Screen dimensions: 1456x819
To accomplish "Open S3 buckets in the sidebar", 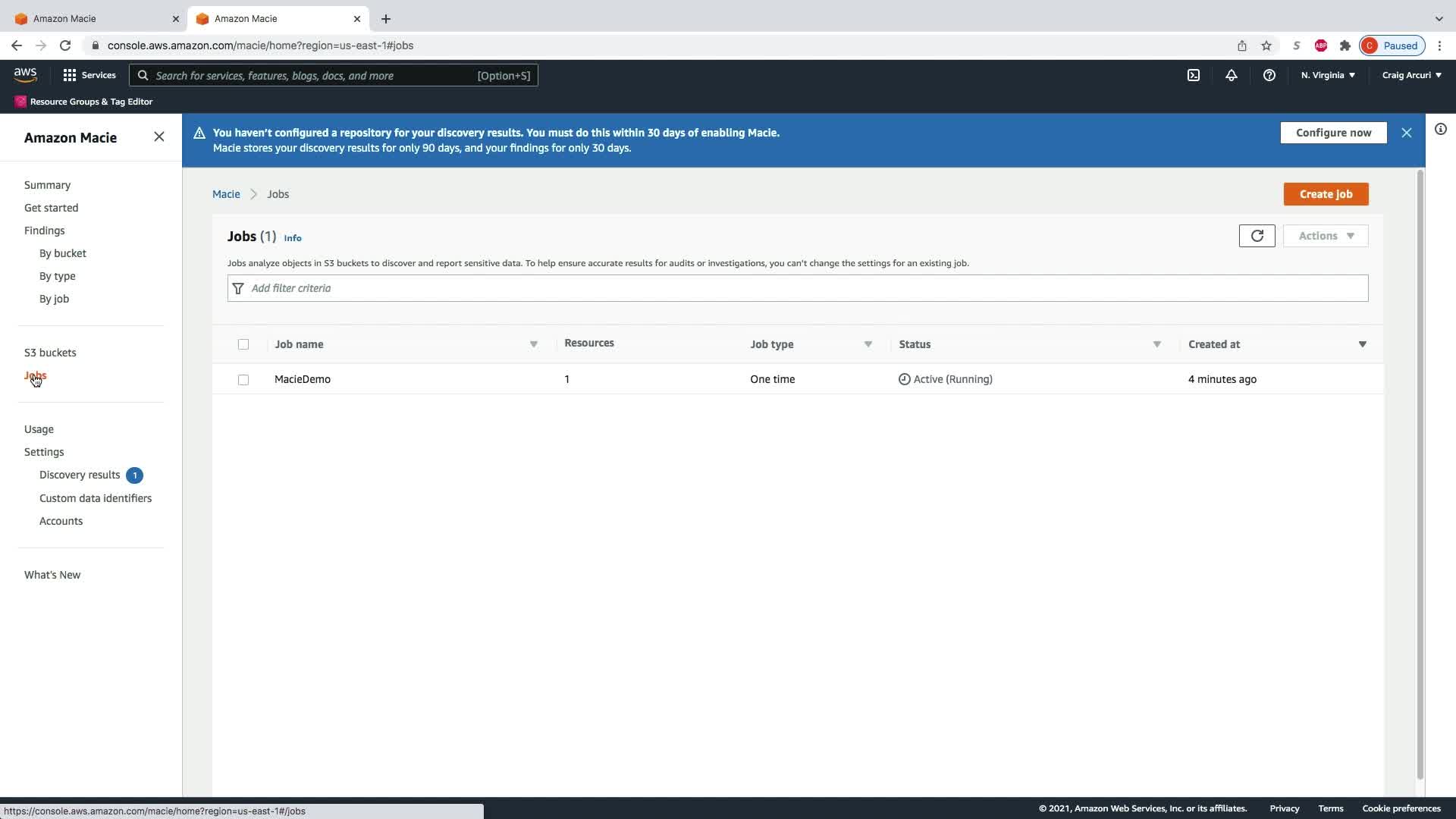I will coord(50,353).
